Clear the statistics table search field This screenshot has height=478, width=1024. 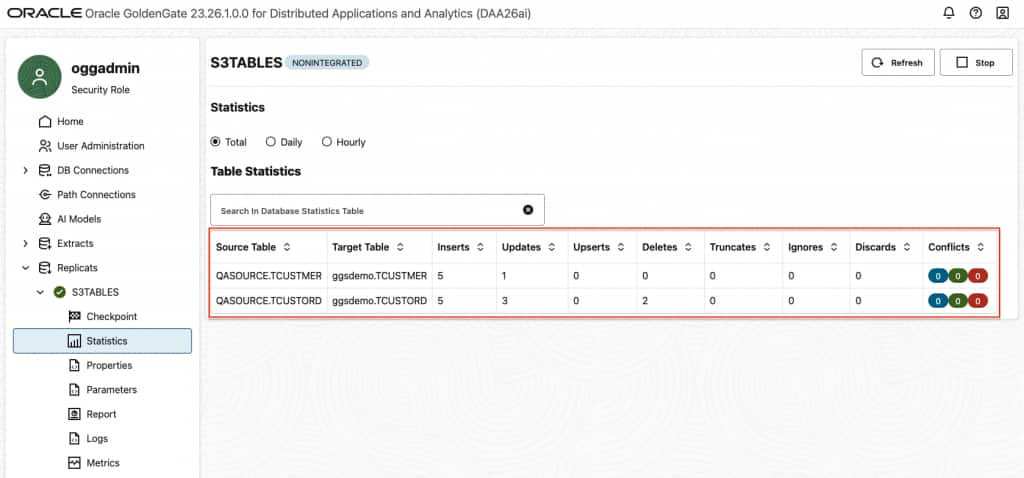point(528,210)
